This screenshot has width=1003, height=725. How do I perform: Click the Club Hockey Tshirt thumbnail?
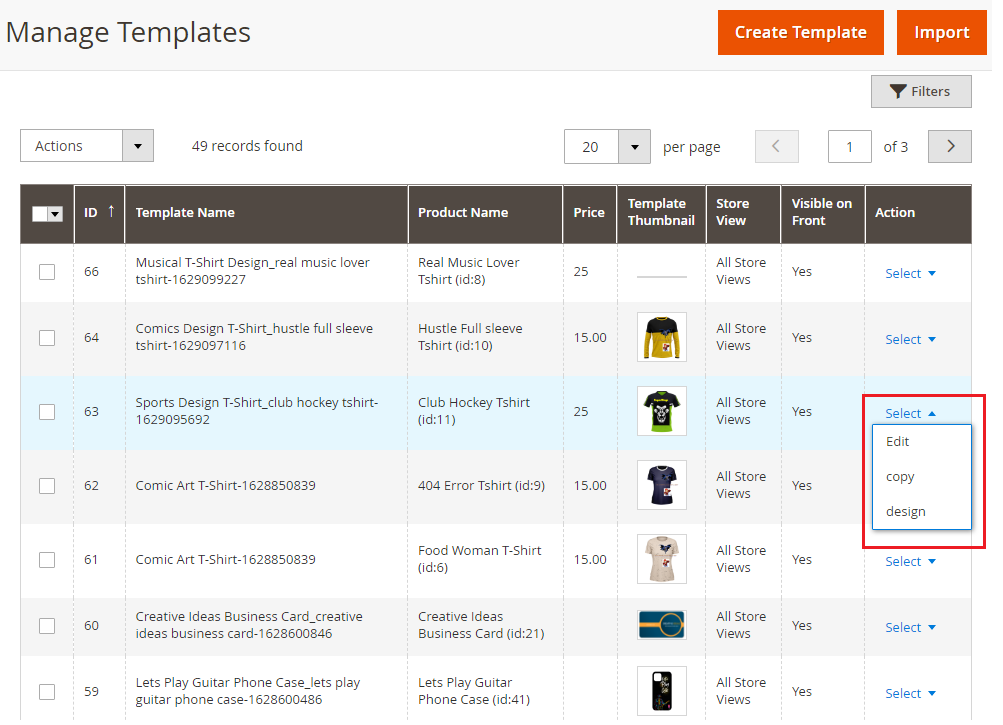coord(661,410)
